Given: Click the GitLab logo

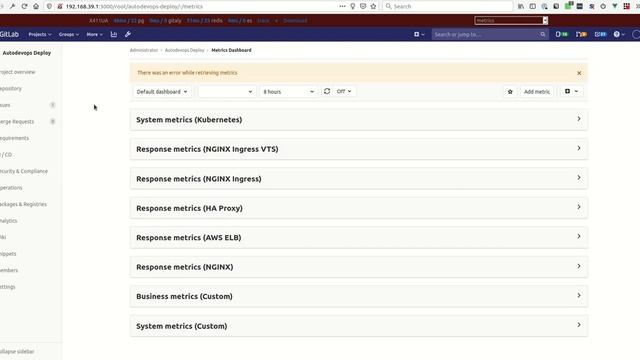Looking at the screenshot, I should click(9, 34).
